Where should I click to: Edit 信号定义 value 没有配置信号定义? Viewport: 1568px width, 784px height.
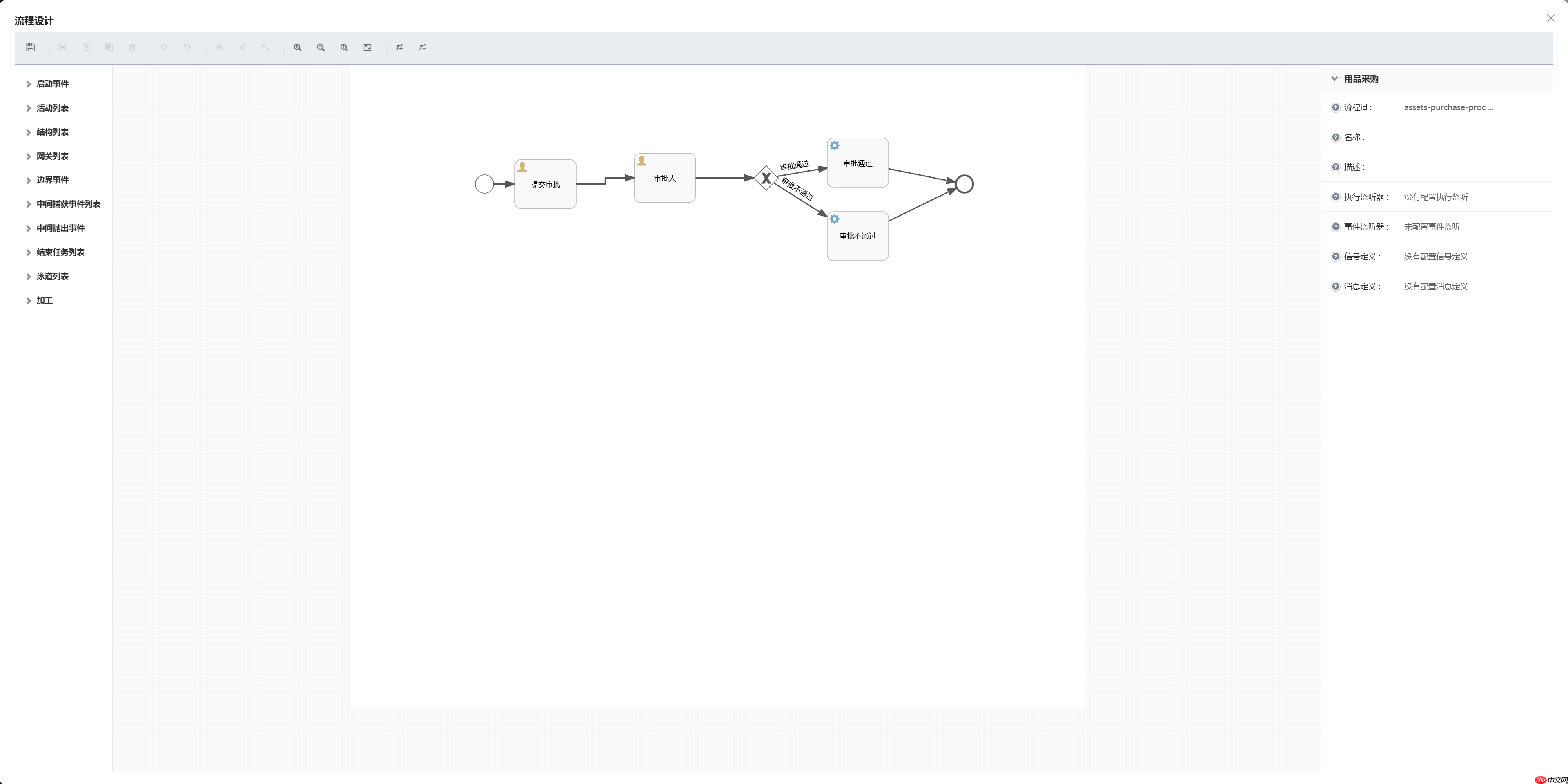[1435, 257]
